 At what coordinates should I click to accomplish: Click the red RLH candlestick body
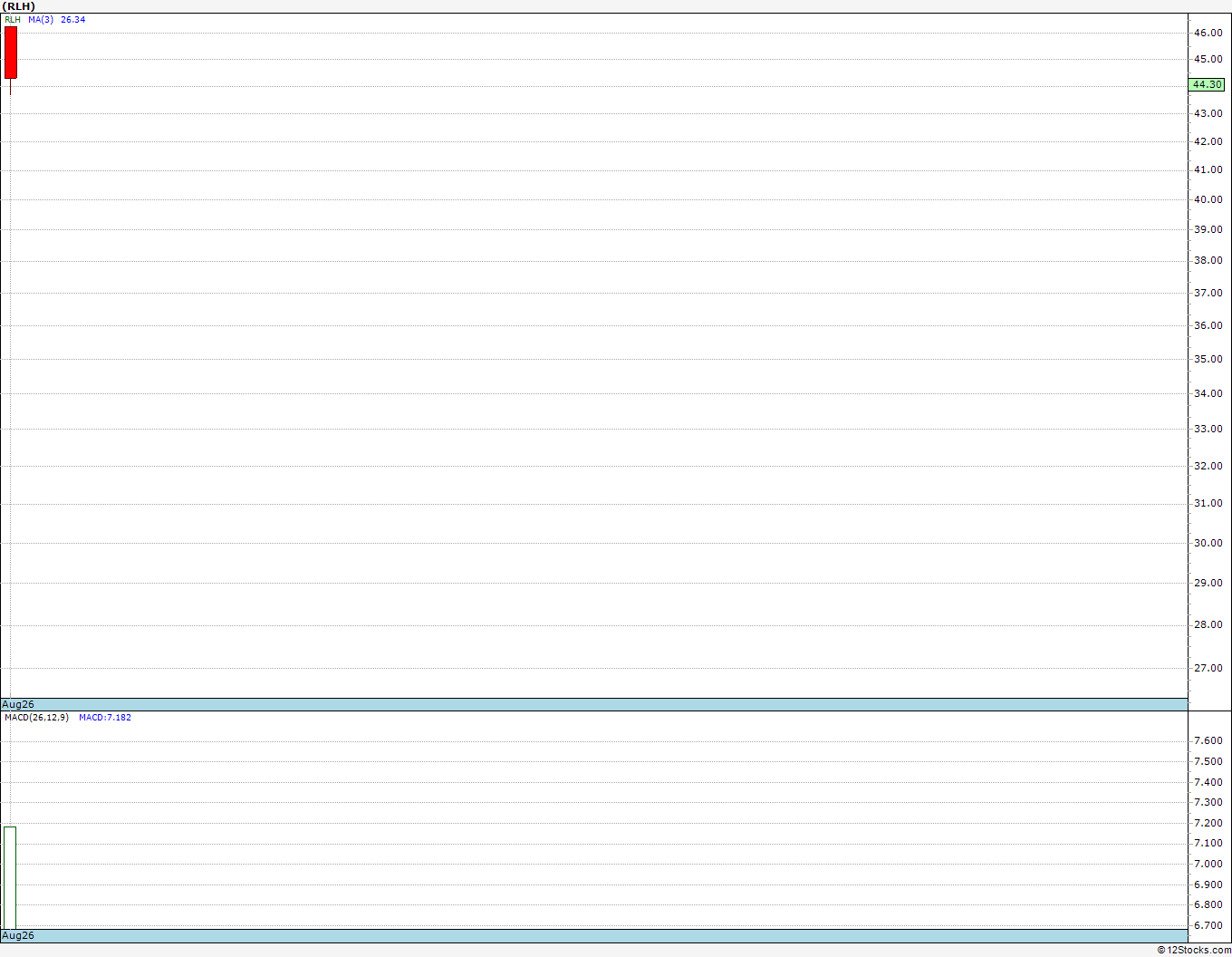[x=11, y=53]
